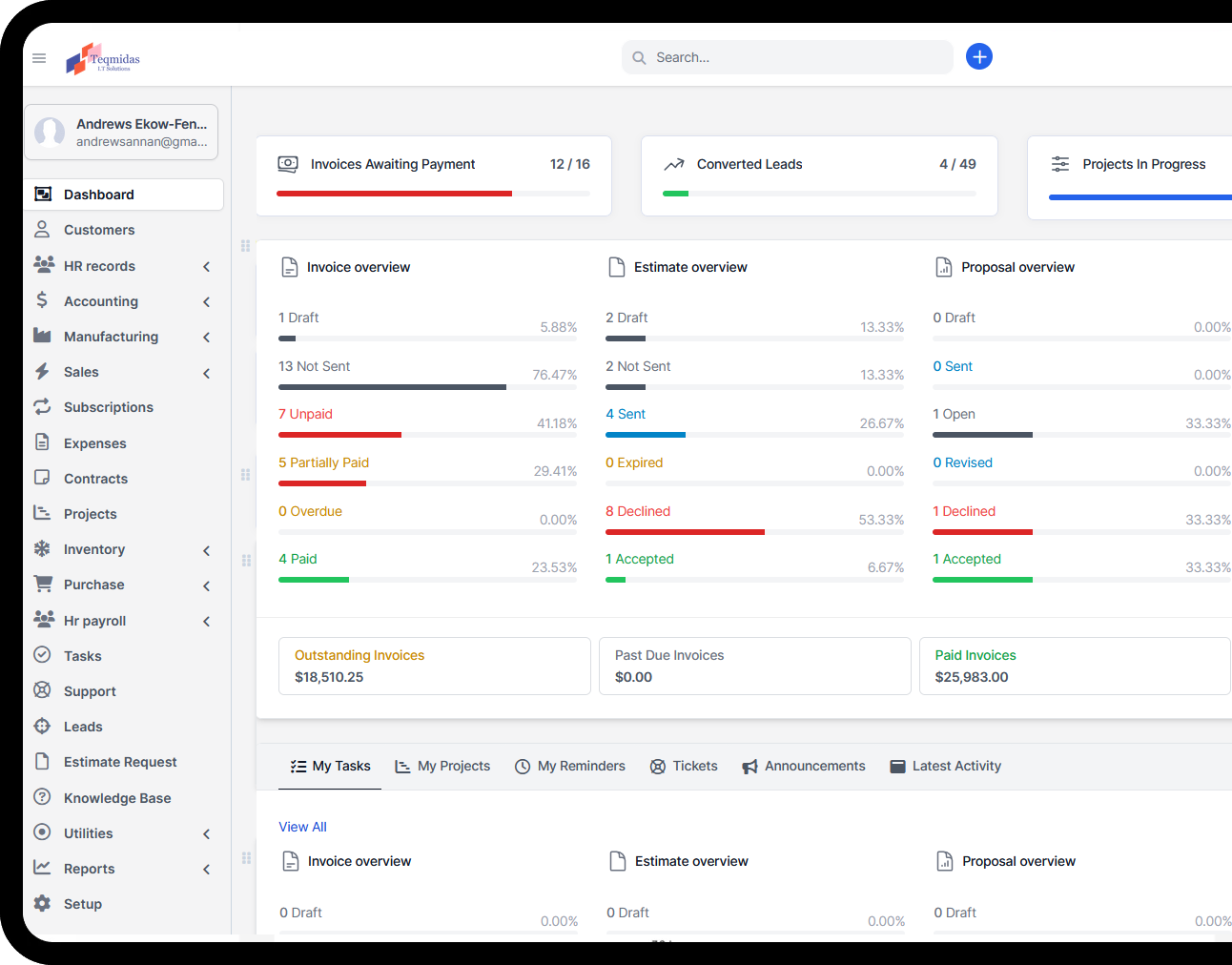Open the Announcements tab
This screenshot has width=1232, height=965.
[804, 766]
